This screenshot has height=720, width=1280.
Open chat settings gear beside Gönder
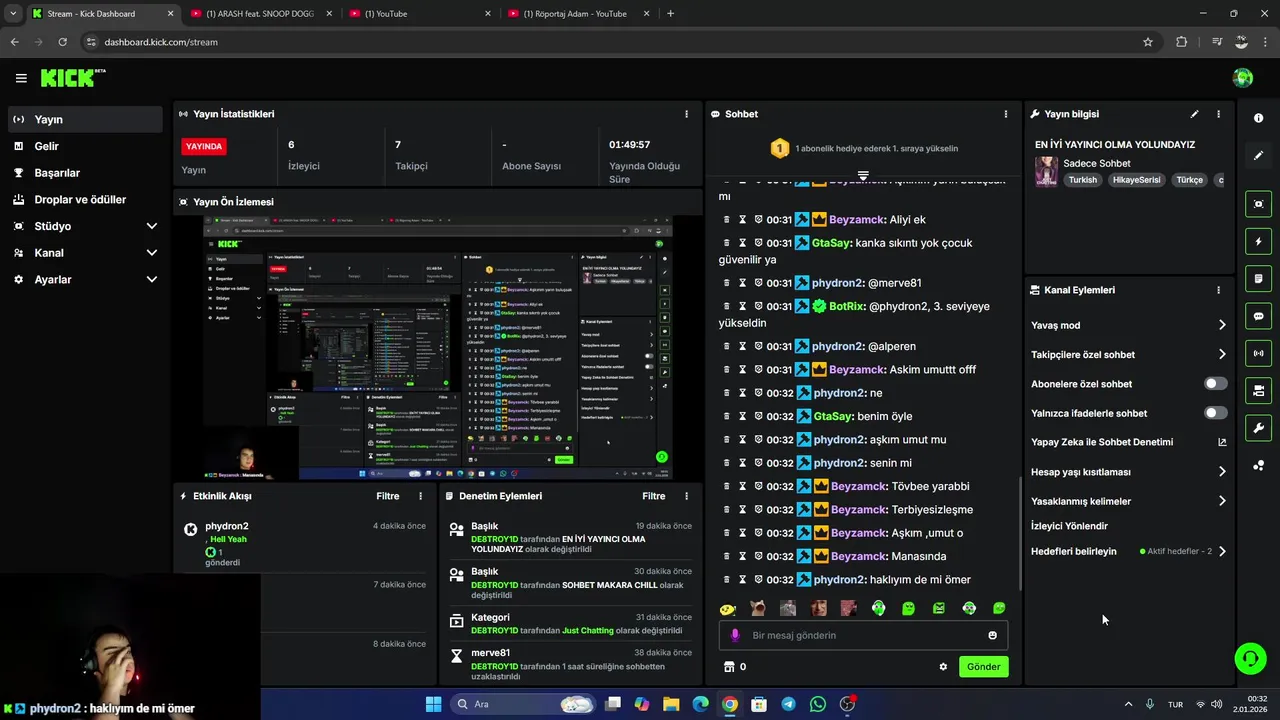tap(943, 667)
